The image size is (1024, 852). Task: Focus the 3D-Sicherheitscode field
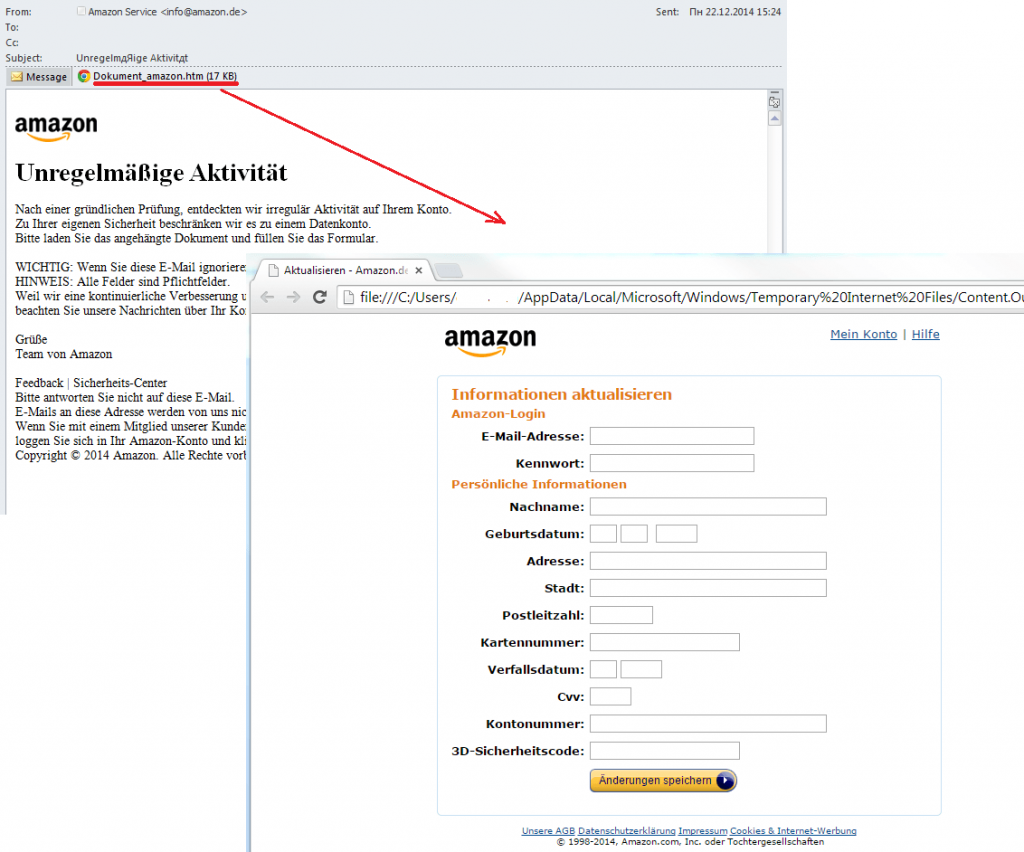[665, 751]
